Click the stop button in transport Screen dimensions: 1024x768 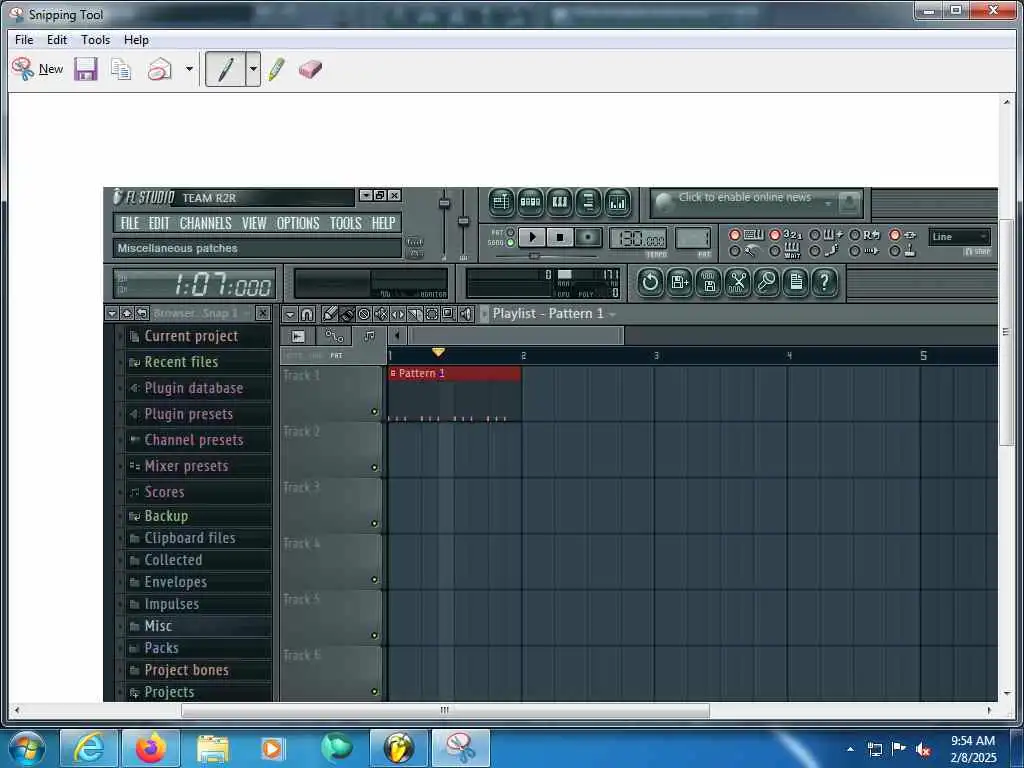click(x=560, y=237)
